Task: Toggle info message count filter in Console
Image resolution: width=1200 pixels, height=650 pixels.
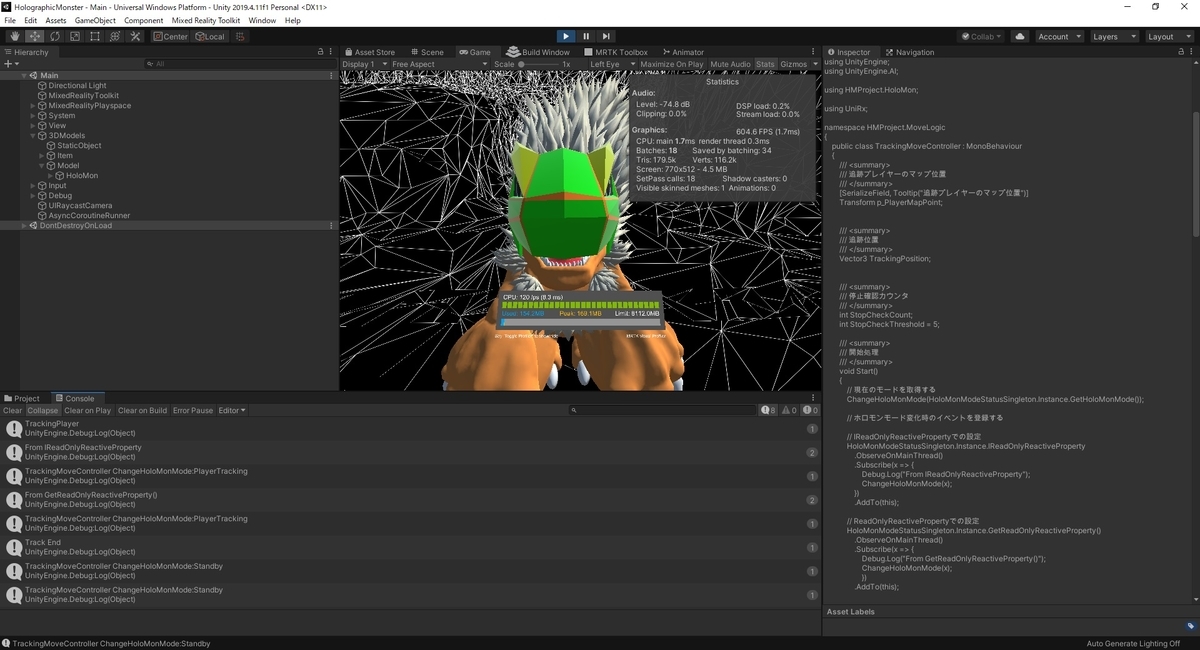Action: (x=769, y=410)
